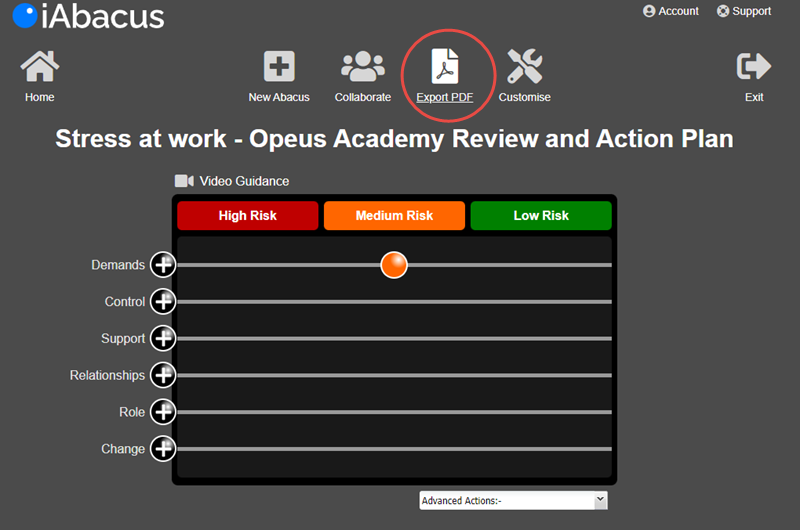Click the Control row slider track

pyautogui.click(x=394, y=302)
